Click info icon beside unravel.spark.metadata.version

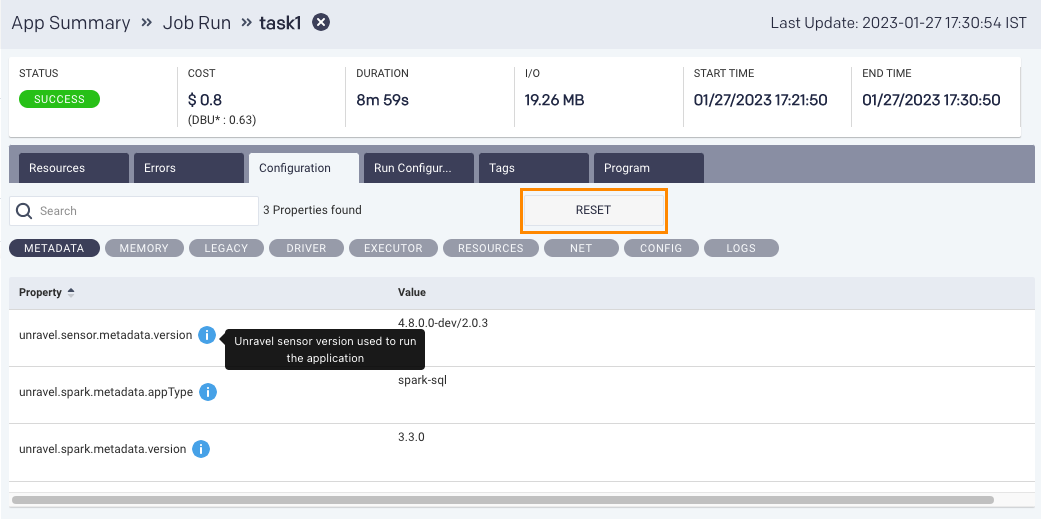pyautogui.click(x=201, y=449)
